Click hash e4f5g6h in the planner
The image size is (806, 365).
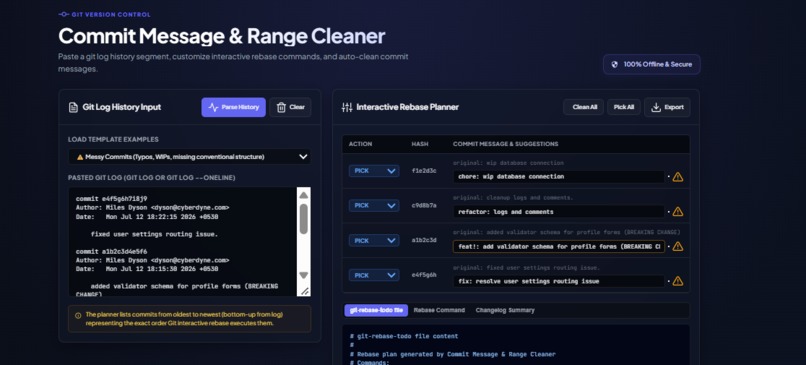point(424,275)
